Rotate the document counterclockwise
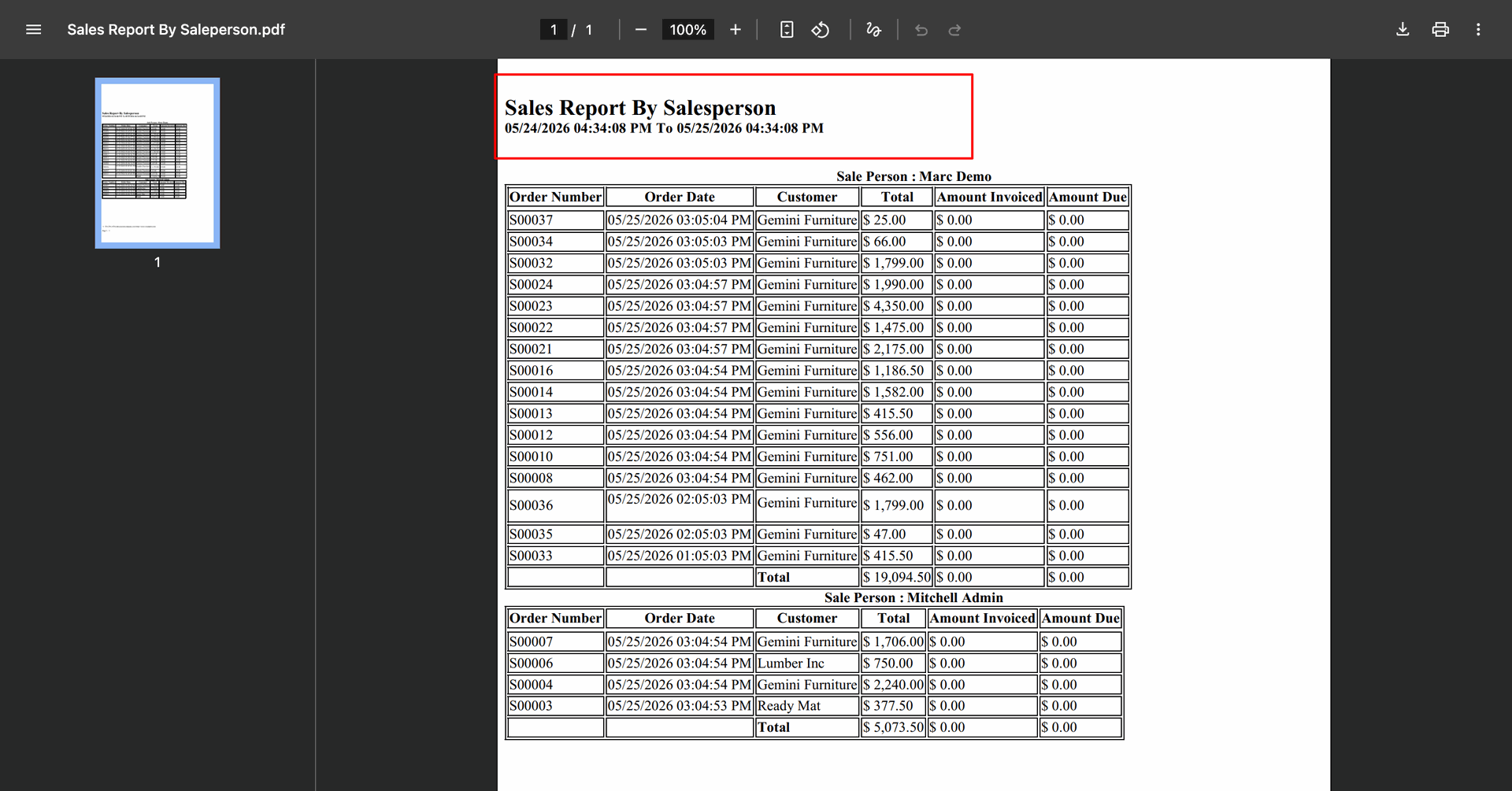This screenshot has width=1512, height=791. point(821,30)
